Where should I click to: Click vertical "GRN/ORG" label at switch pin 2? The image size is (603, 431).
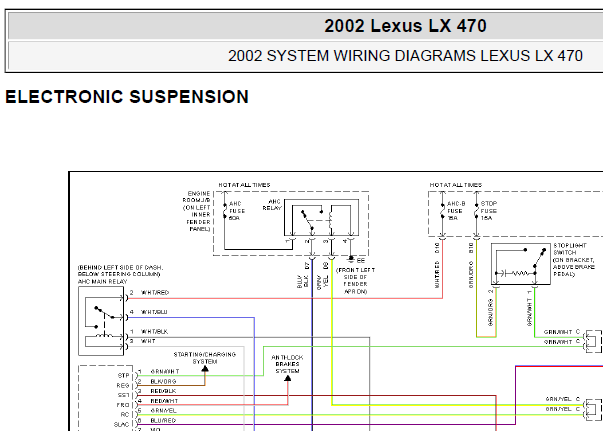pos(490,313)
